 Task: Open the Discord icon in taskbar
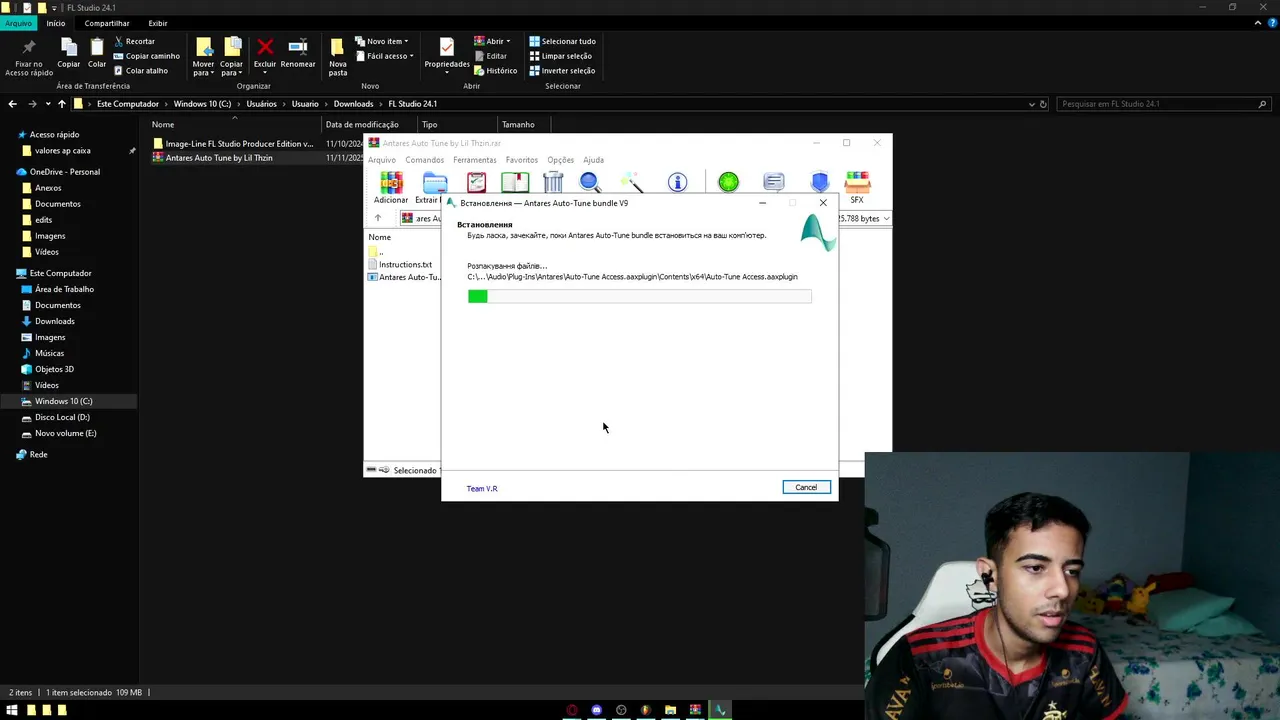pos(596,710)
